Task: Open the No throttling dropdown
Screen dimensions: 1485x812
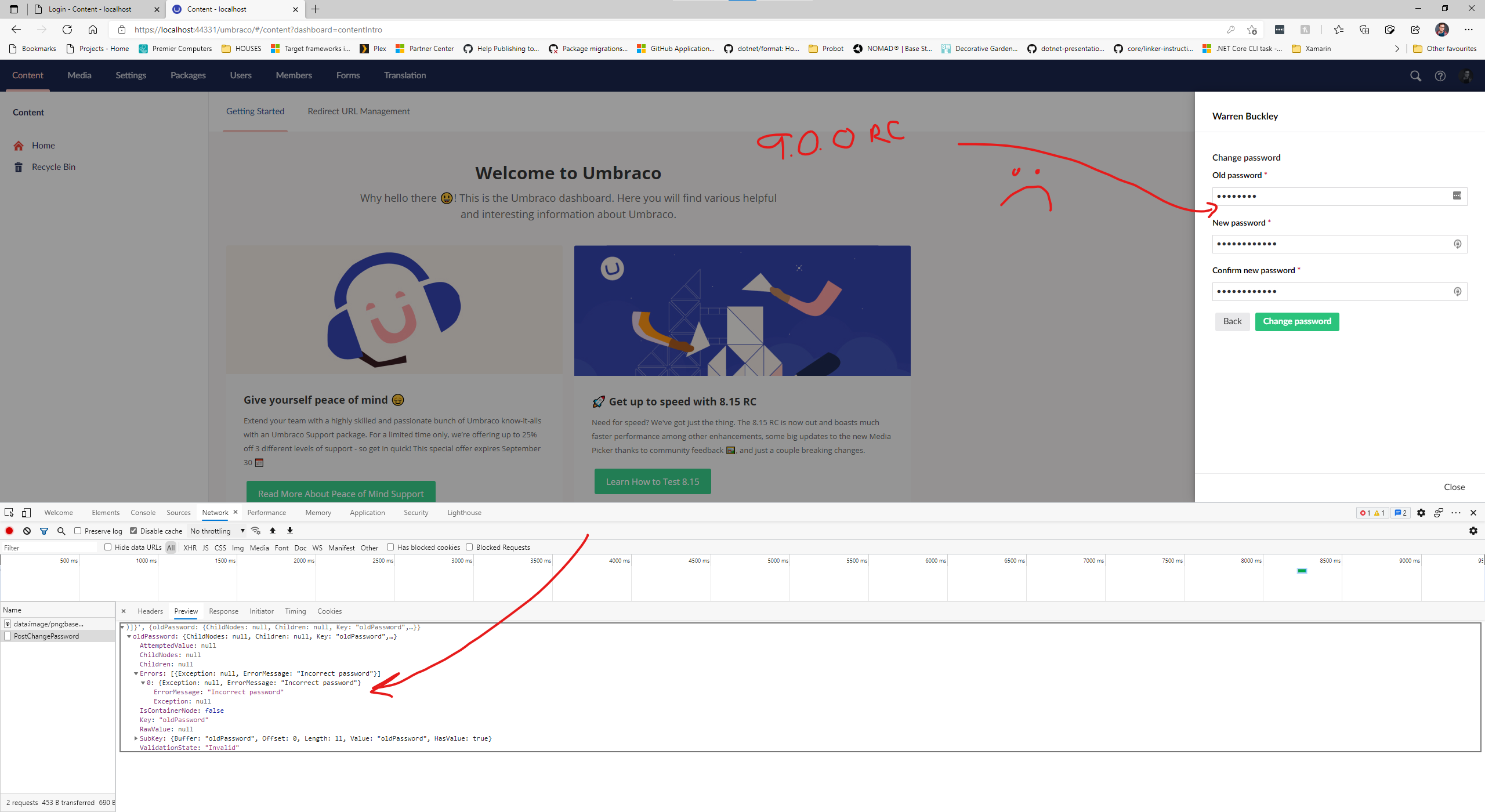Action: tap(216, 531)
